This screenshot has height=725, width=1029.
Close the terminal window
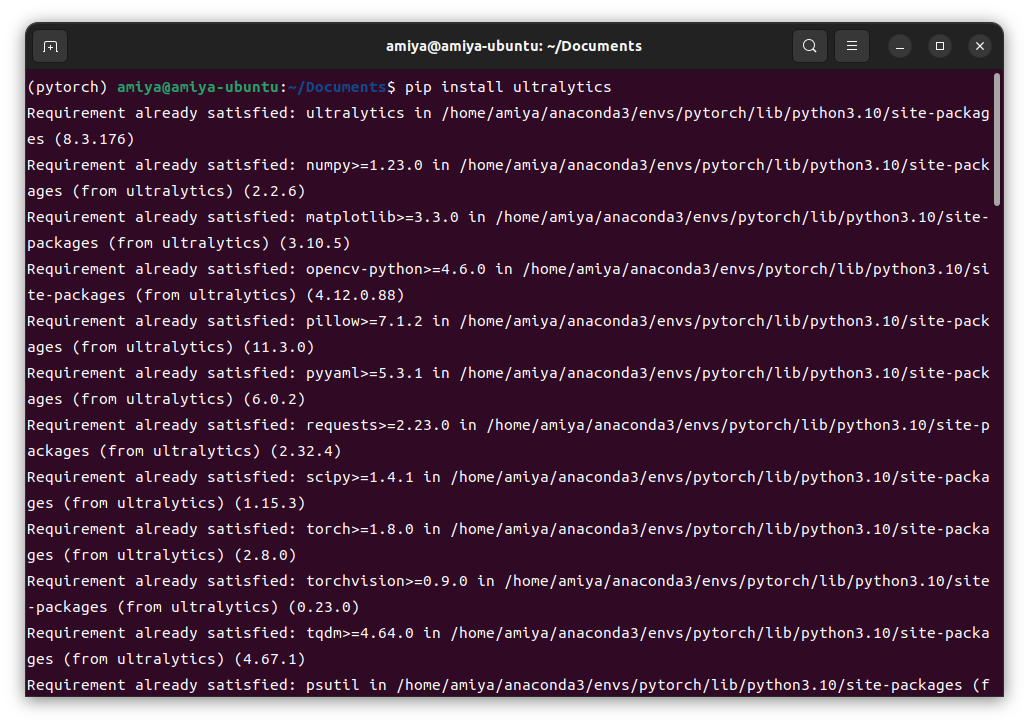[979, 46]
